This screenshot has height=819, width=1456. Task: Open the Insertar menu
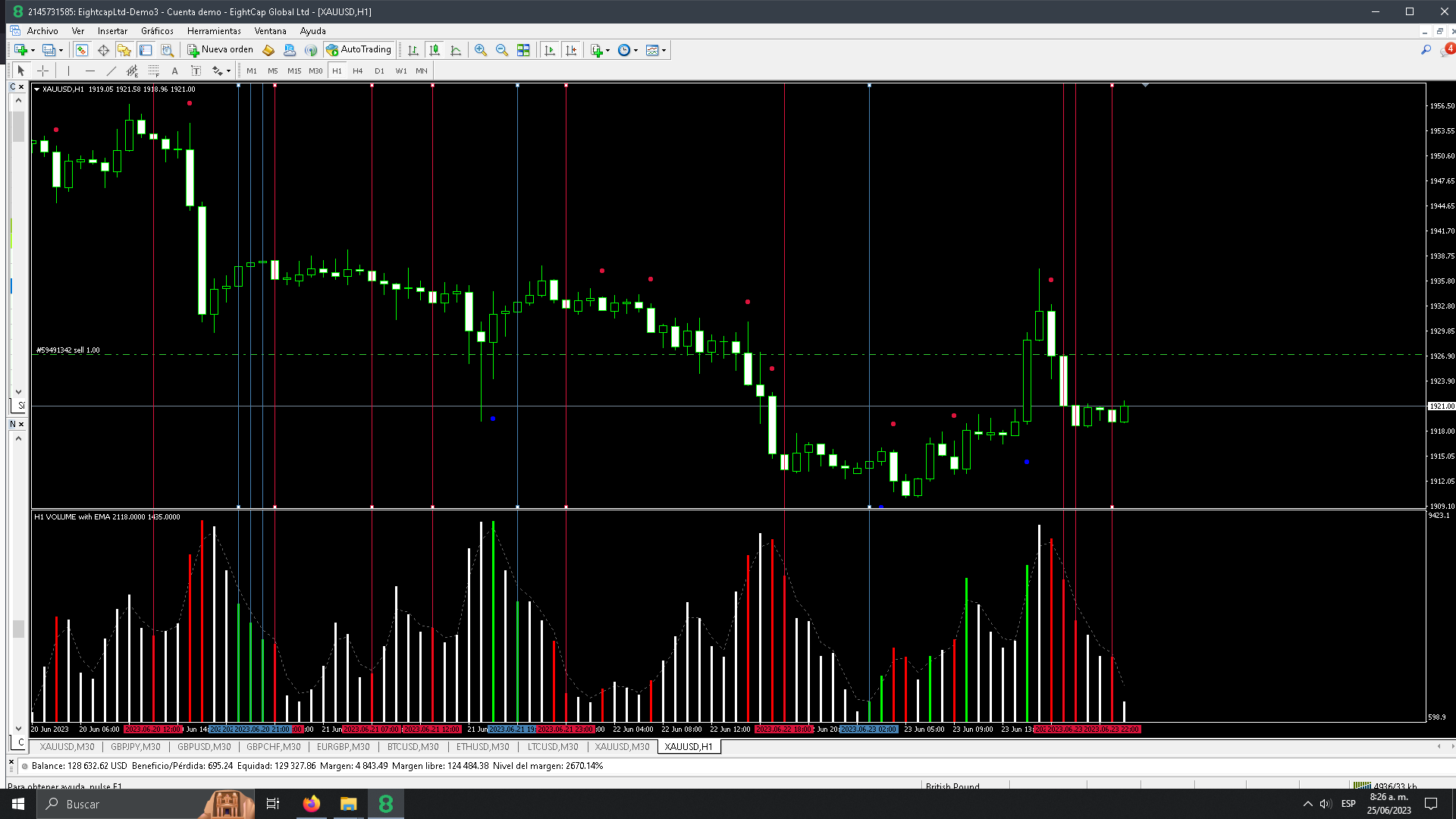(112, 31)
